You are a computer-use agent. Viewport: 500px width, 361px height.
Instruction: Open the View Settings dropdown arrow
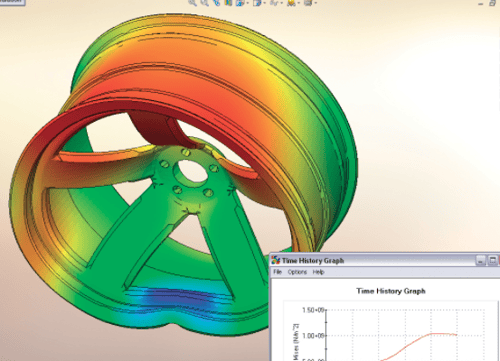(316, 3)
